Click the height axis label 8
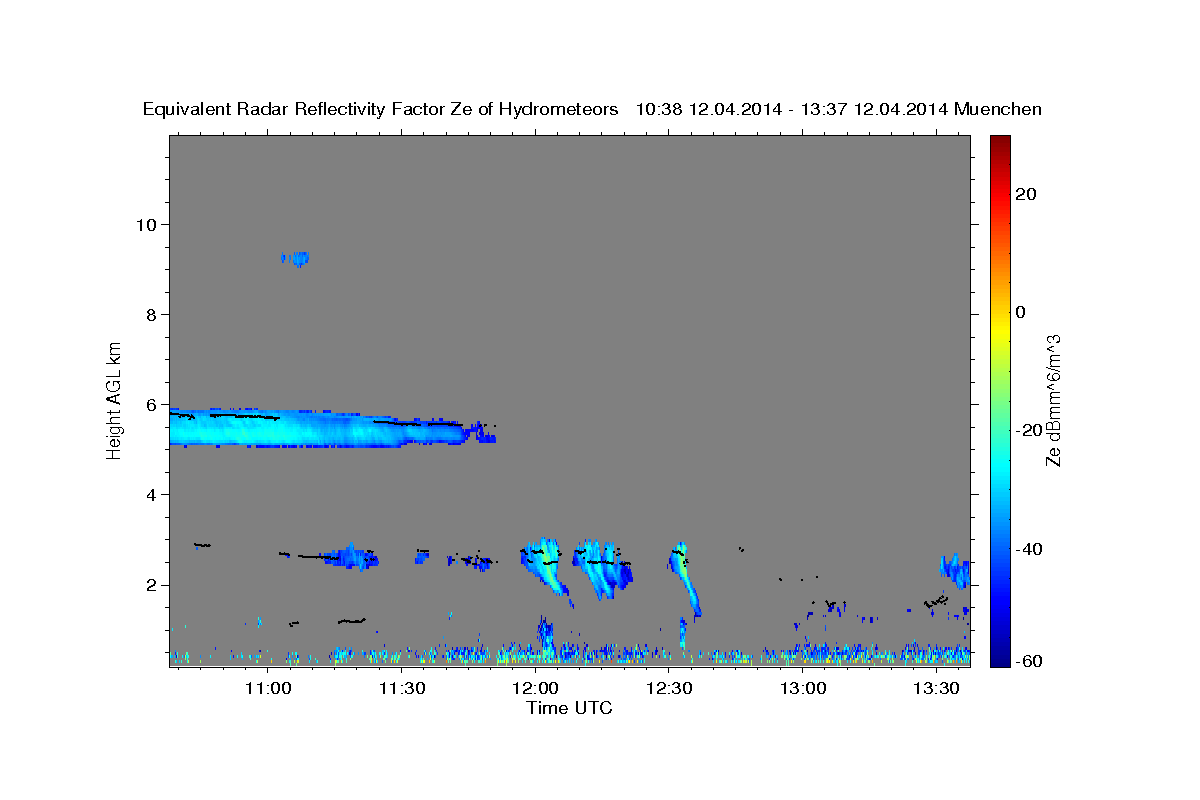 coord(152,314)
